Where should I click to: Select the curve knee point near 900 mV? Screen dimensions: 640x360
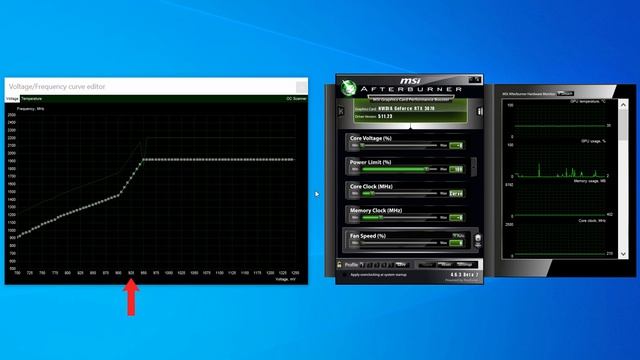tap(119, 195)
